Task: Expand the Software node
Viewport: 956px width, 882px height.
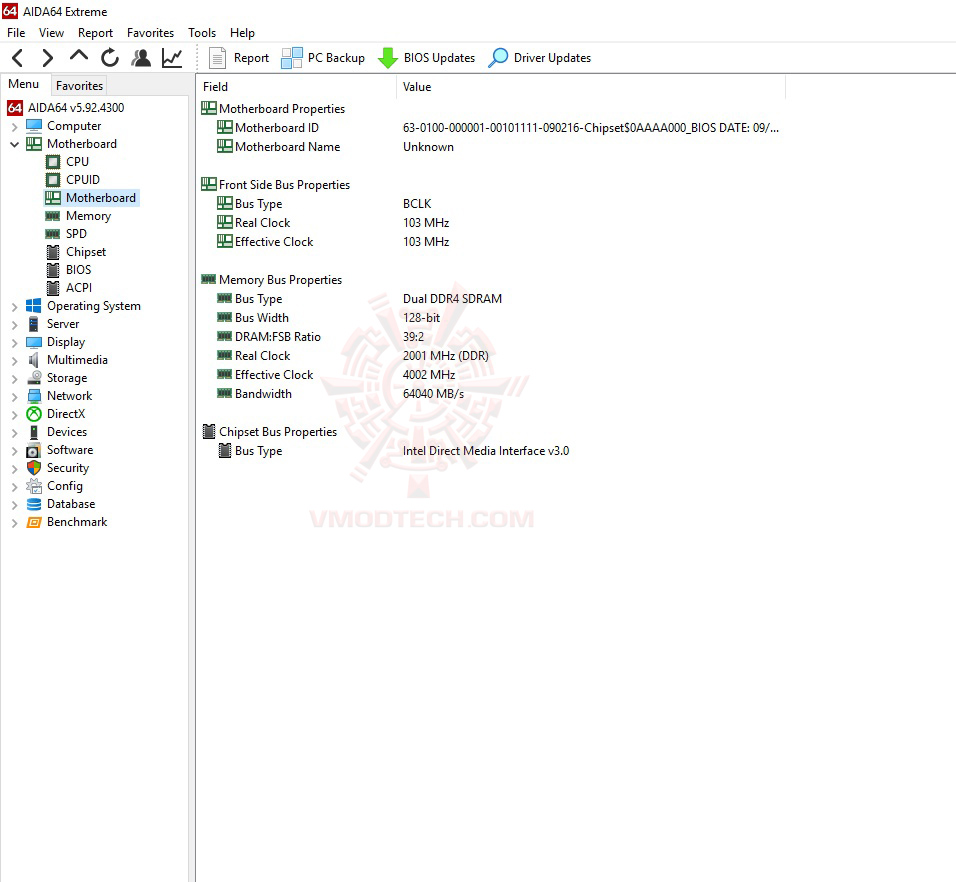Action: click(x=14, y=450)
